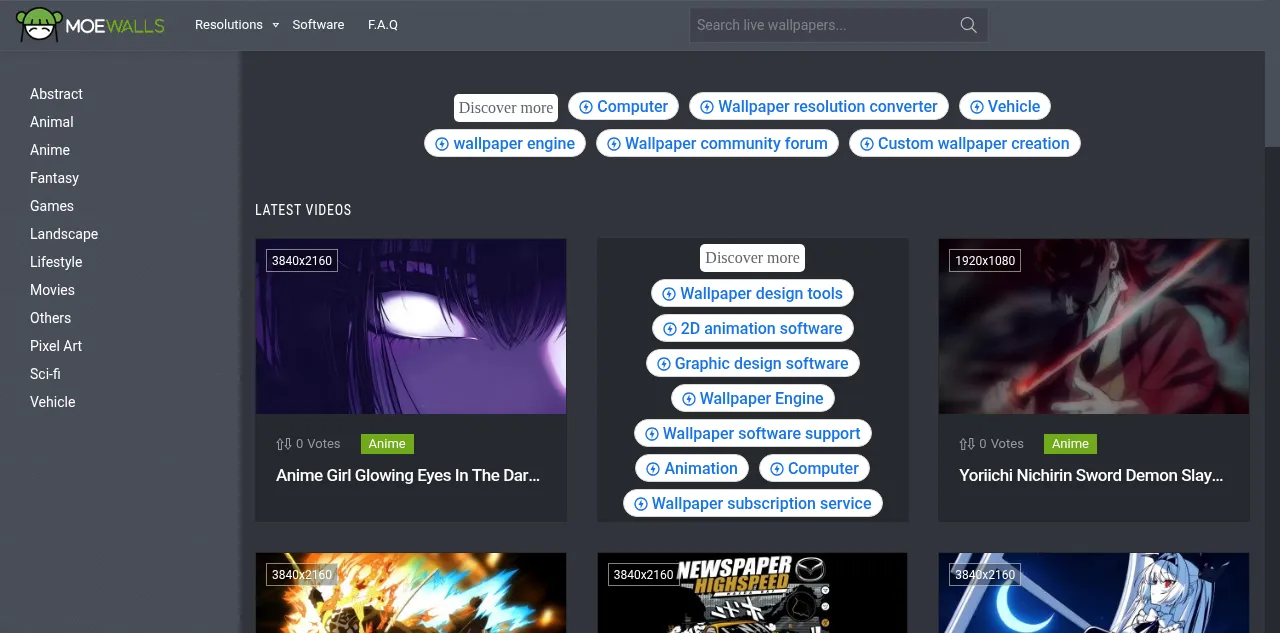Click Anime tag under Yoriichi Nichirin Sword
Image resolution: width=1280 pixels, height=633 pixels.
[x=1070, y=444]
